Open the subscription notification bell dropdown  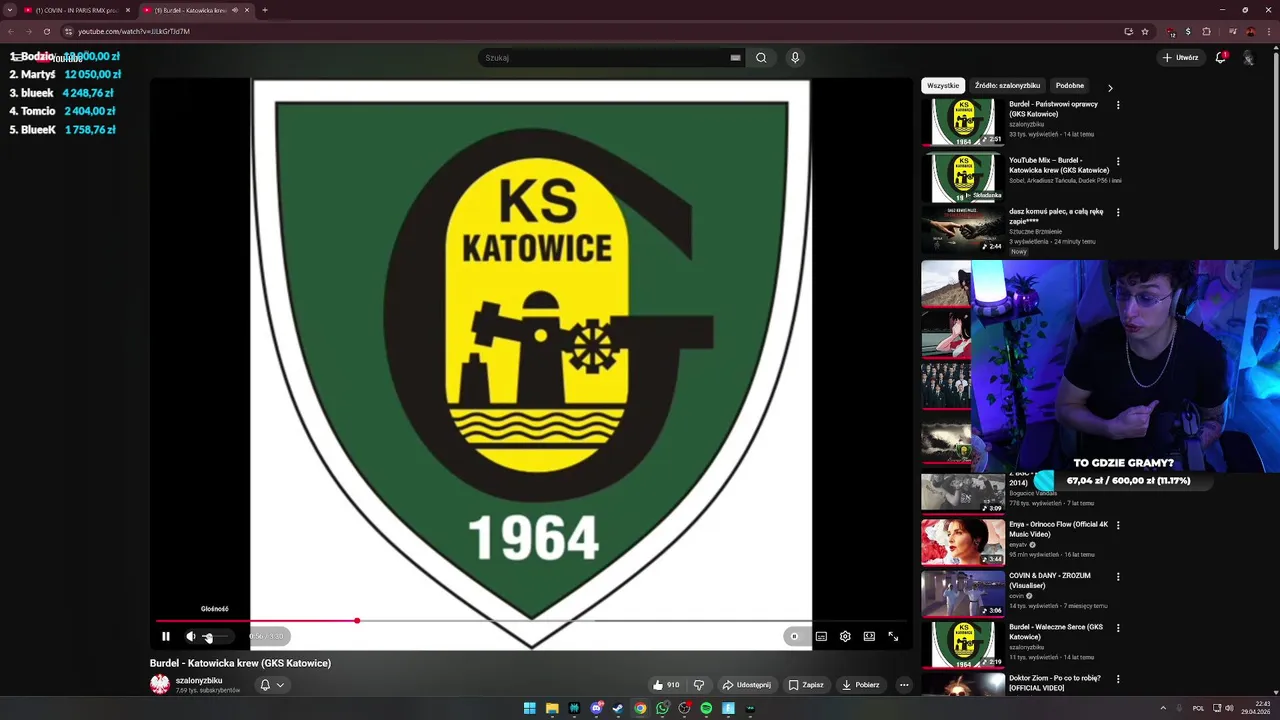(x=272, y=685)
